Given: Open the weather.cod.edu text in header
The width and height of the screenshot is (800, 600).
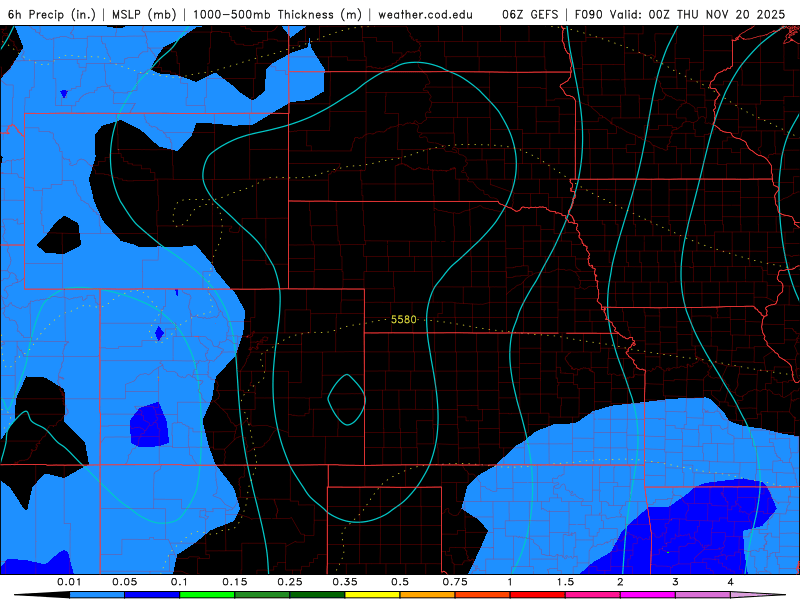Looking at the screenshot, I should pos(426,14).
